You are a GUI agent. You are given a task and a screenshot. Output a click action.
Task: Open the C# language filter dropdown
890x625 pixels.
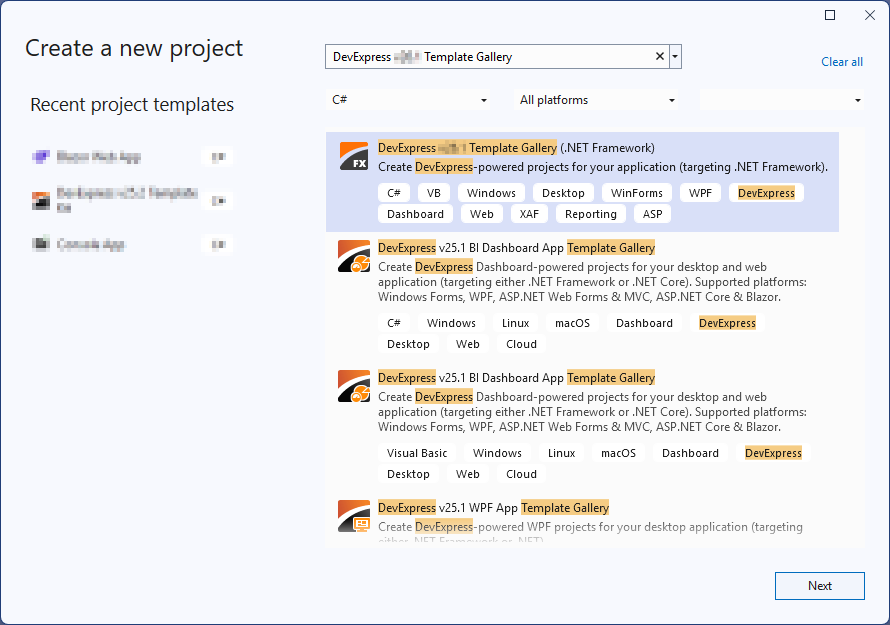[408, 100]
